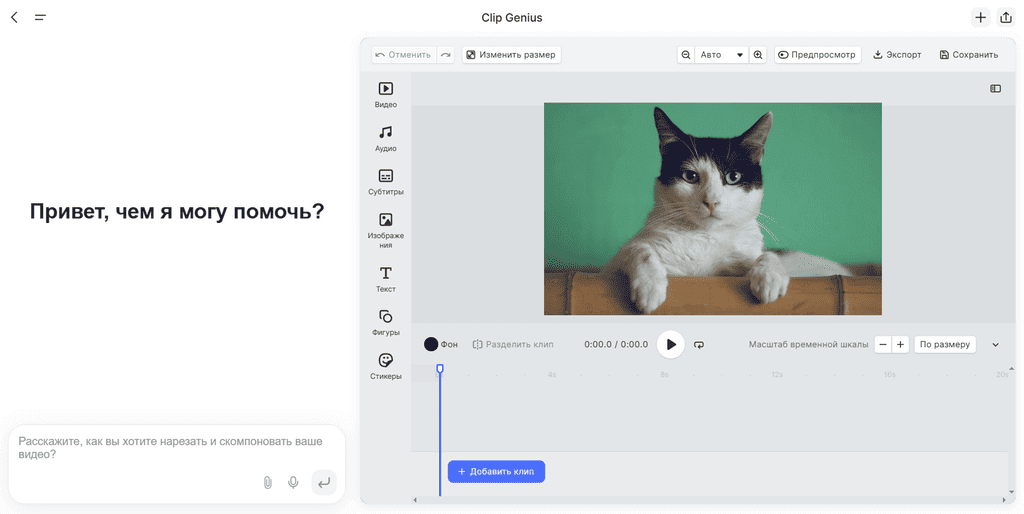
Task: Click Добавить клип button
Action: [x=496, y=472]
